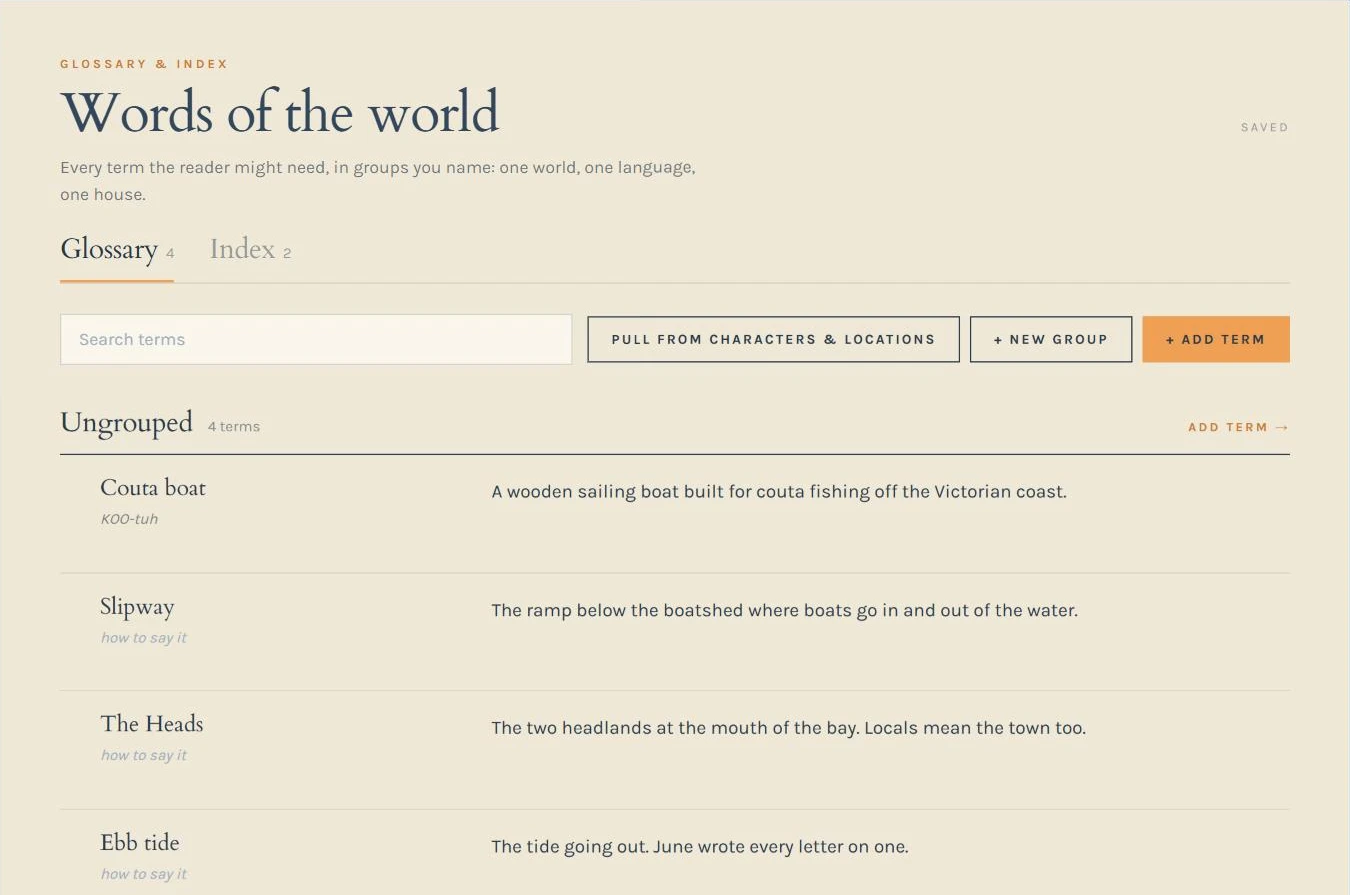Focus the Search terms field
The height and width of the screenshot is (895, 1350).
(316, 339)
